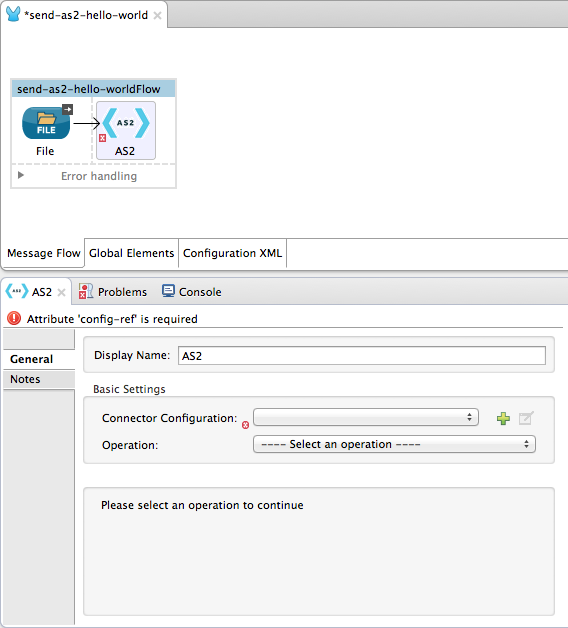The width and height of the screenshot is (568, 628).
Task: Click the red error marker on AS2 node
Action: coord(103,138)
